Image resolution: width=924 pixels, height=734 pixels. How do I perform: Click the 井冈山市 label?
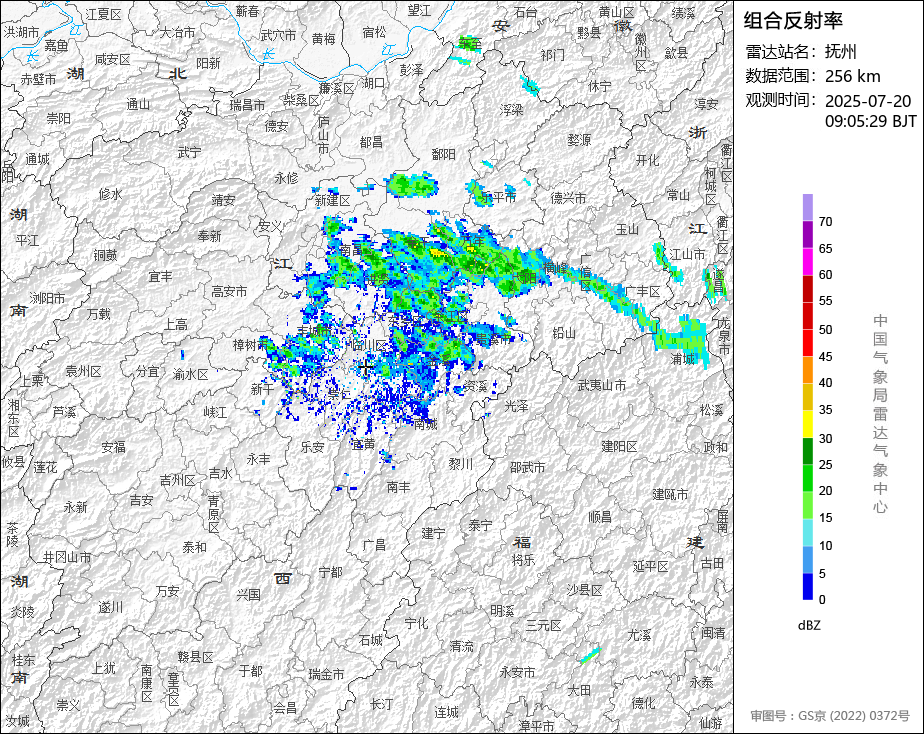click(x=67, y=557)
